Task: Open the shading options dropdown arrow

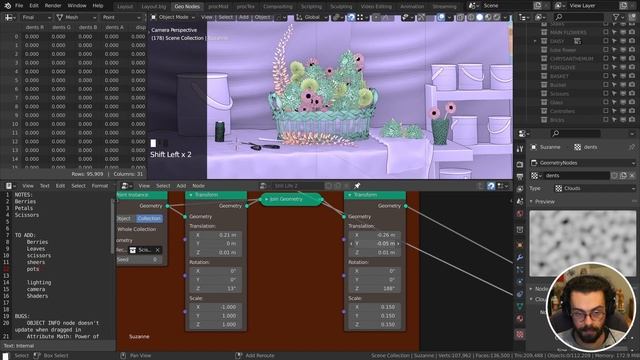Action: (505, 17)
